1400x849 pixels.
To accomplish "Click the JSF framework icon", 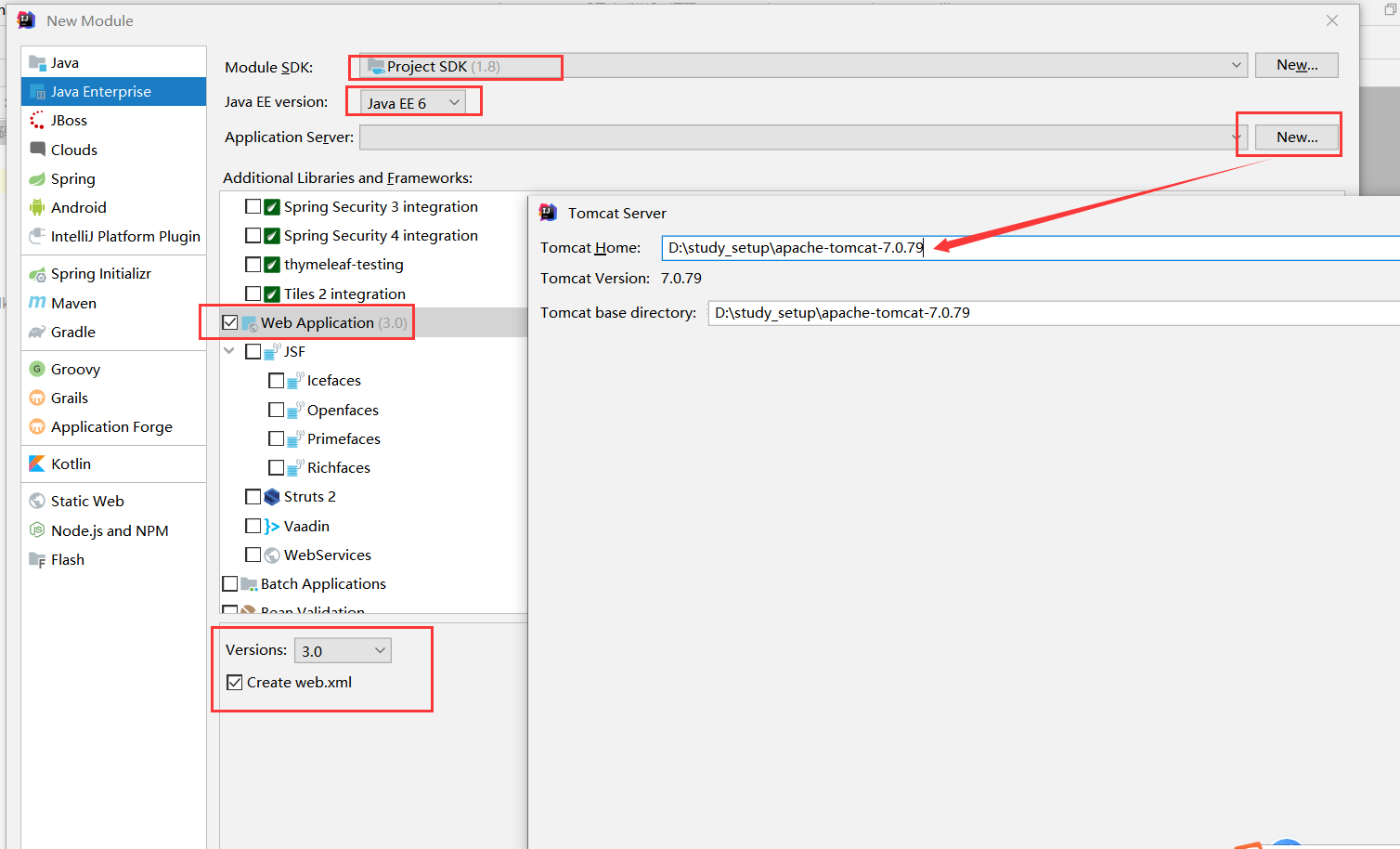I will [x=272, y=351].
